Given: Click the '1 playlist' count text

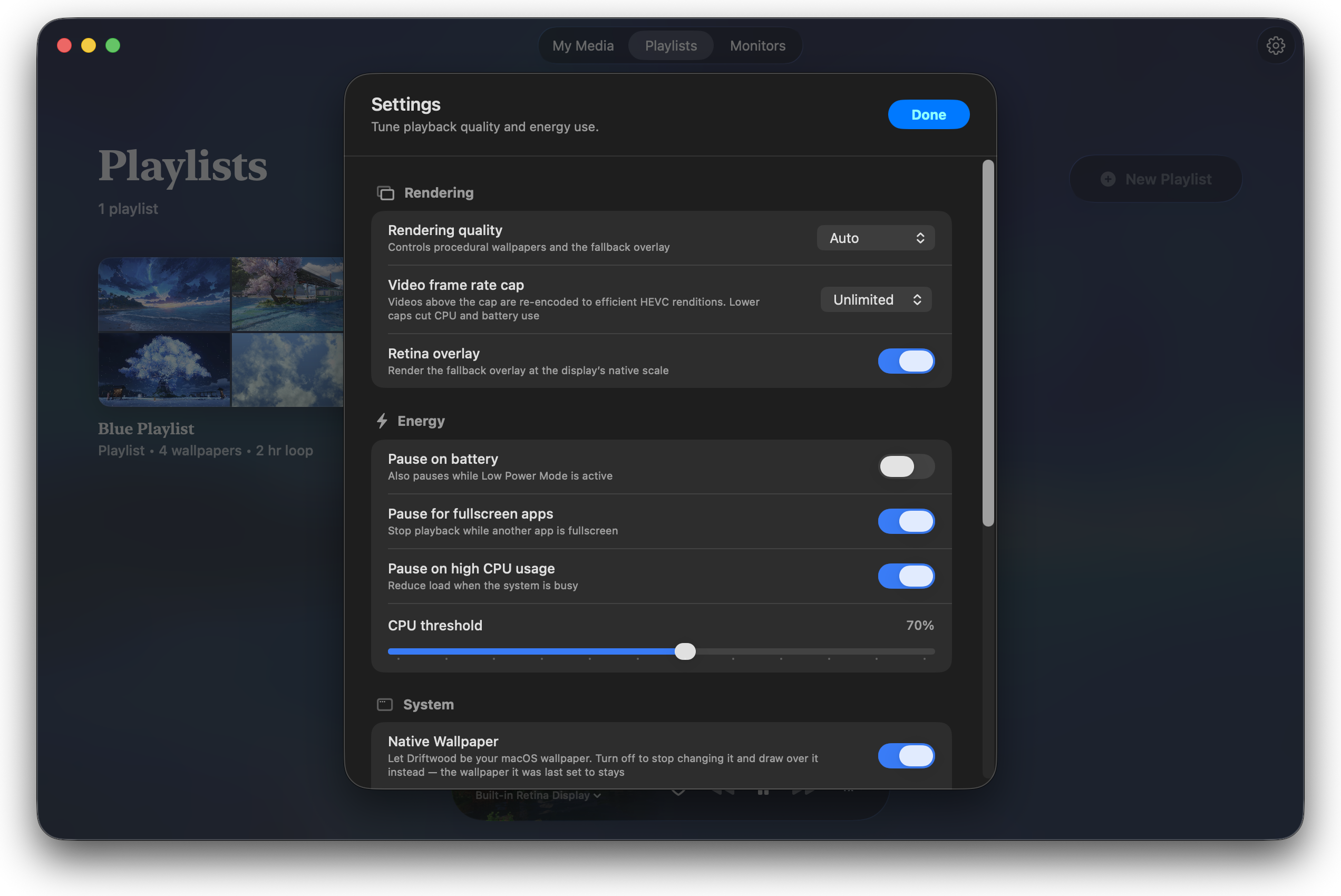Looking at the screenshot, I should tap(128, 209).
